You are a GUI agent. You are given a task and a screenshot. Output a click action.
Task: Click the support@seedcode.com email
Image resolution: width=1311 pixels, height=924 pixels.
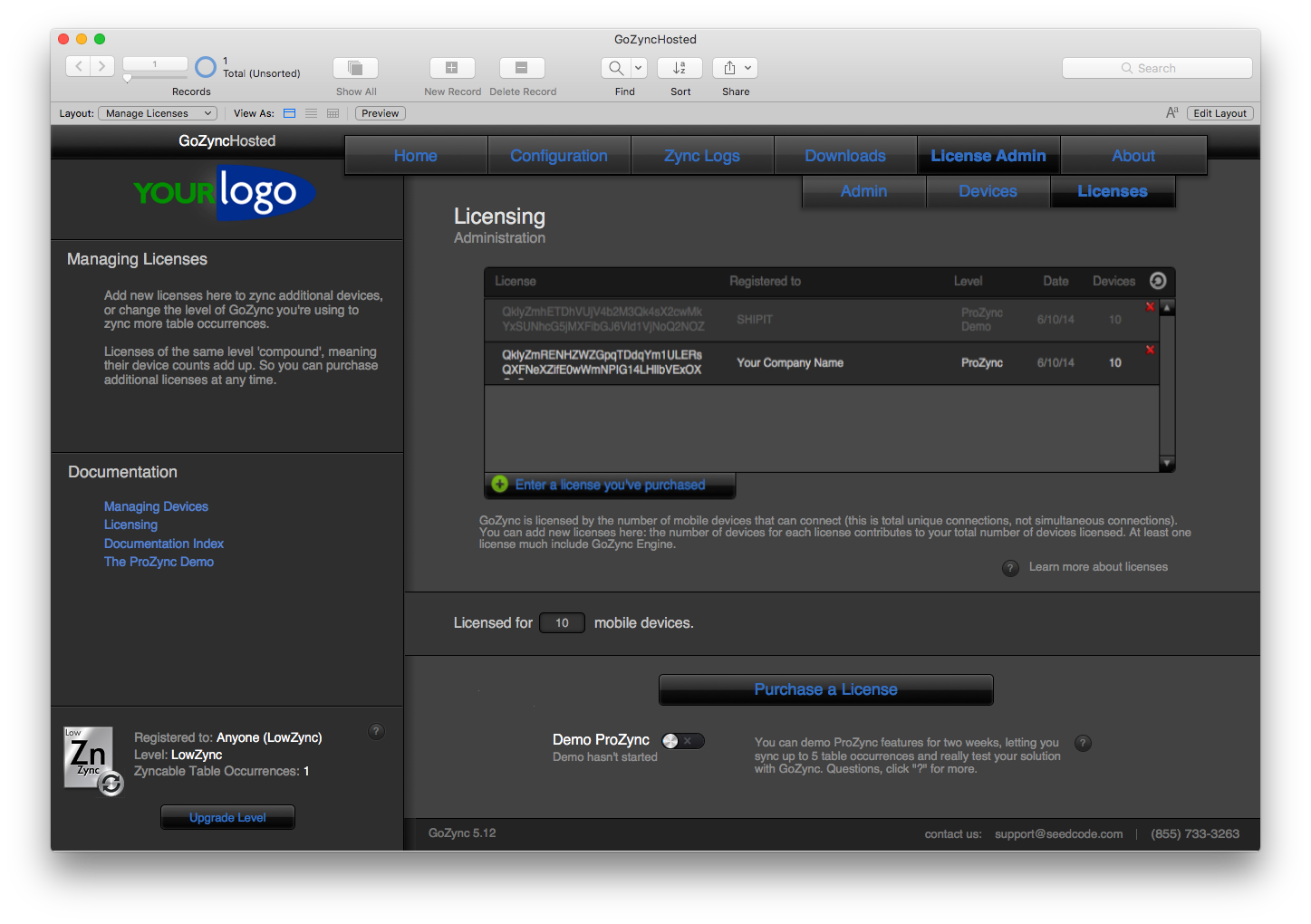(x=1058, y=834)
